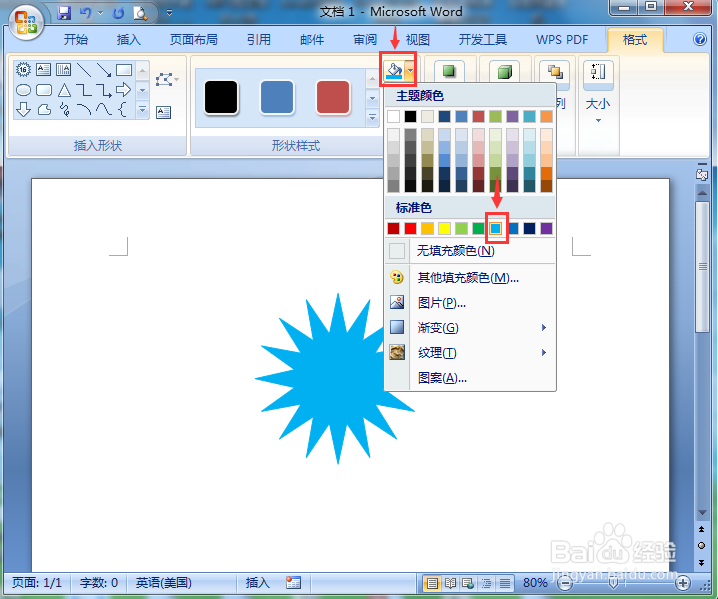Viewport: 718px width, 599px height.
Task: Switch to Web Layout view
Action: [468, 583]
